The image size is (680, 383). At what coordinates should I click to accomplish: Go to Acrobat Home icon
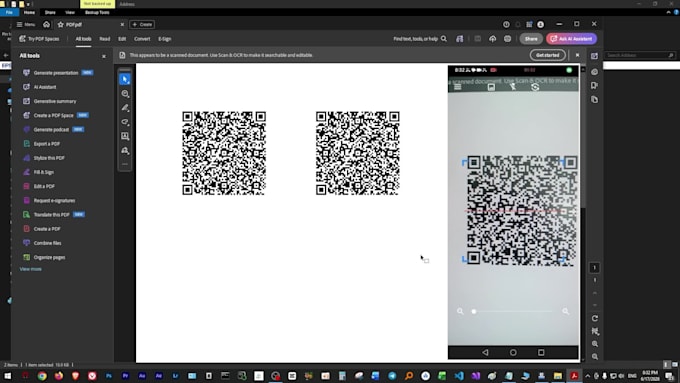point(46,24)
